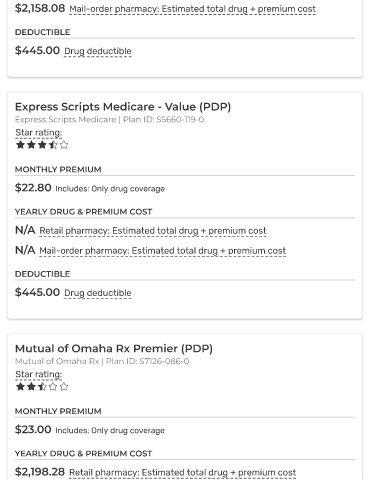Click the Express Scripts Plan ID S5660-119-0 text
Screen dimensions: 370x480
pos(163,120)
